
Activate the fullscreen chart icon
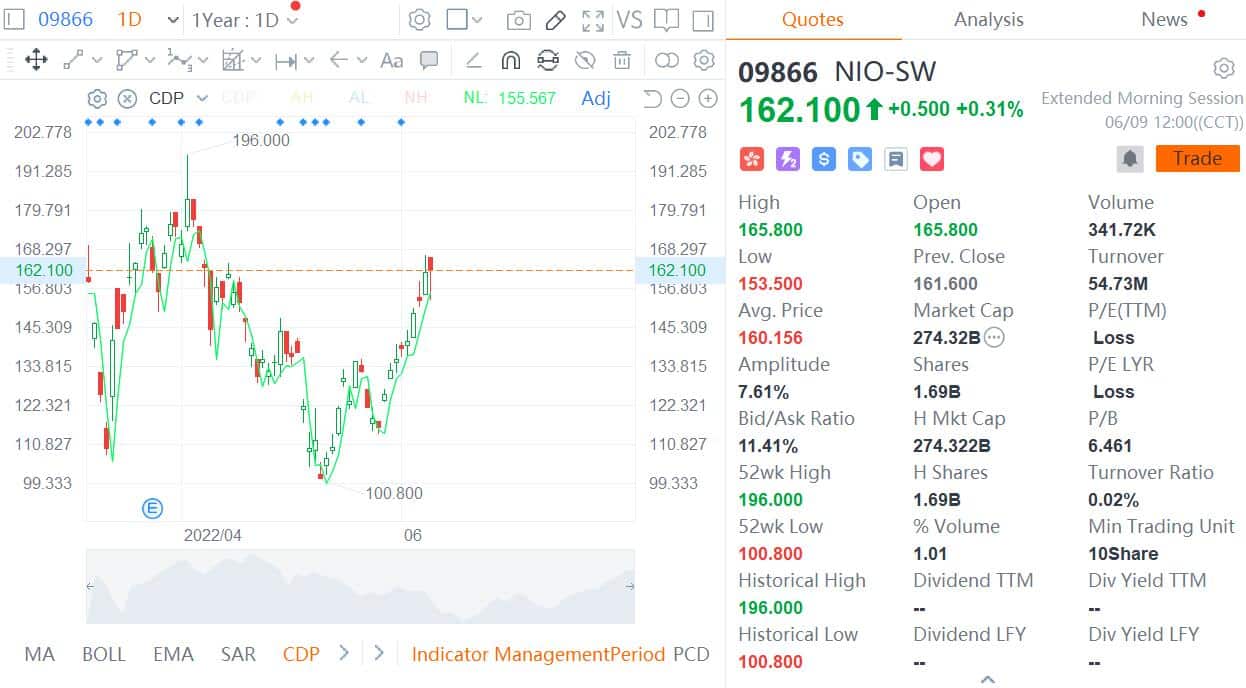tap(593, 18)
